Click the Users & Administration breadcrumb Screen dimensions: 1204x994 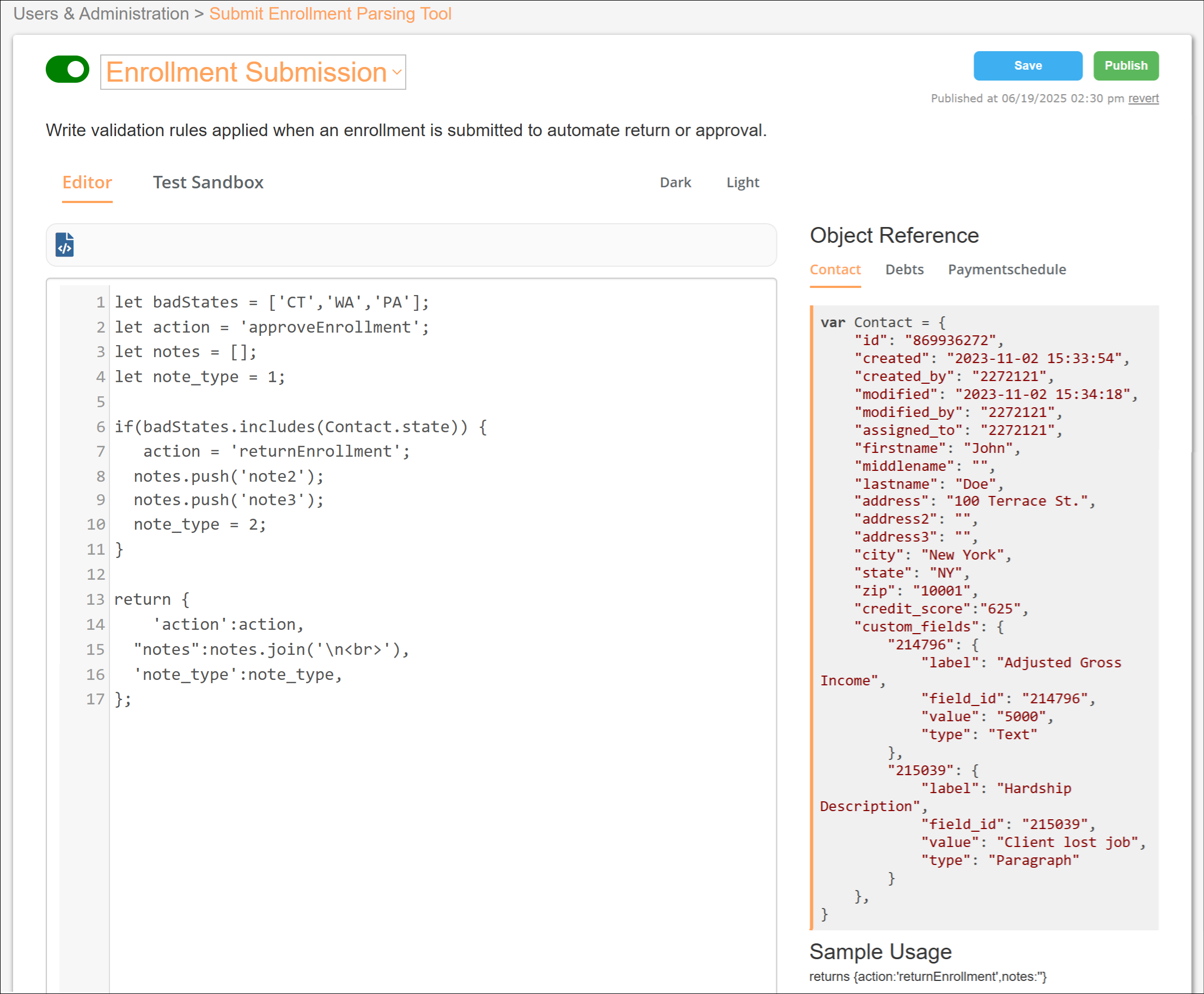click(x=101, y=14)
